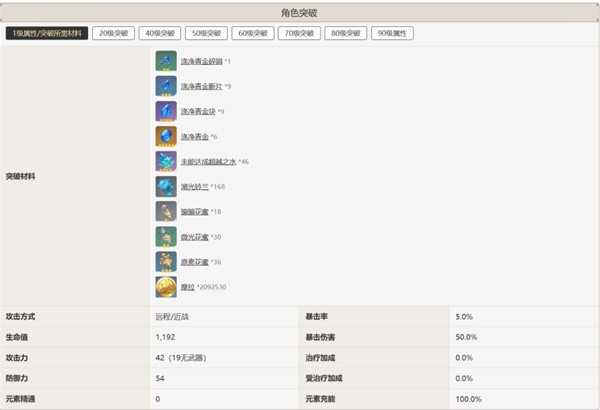Click the 原素花蜜 nectar icon
Image resolution: width=600 pixels, height=410 pixels.
pos(166,262)
